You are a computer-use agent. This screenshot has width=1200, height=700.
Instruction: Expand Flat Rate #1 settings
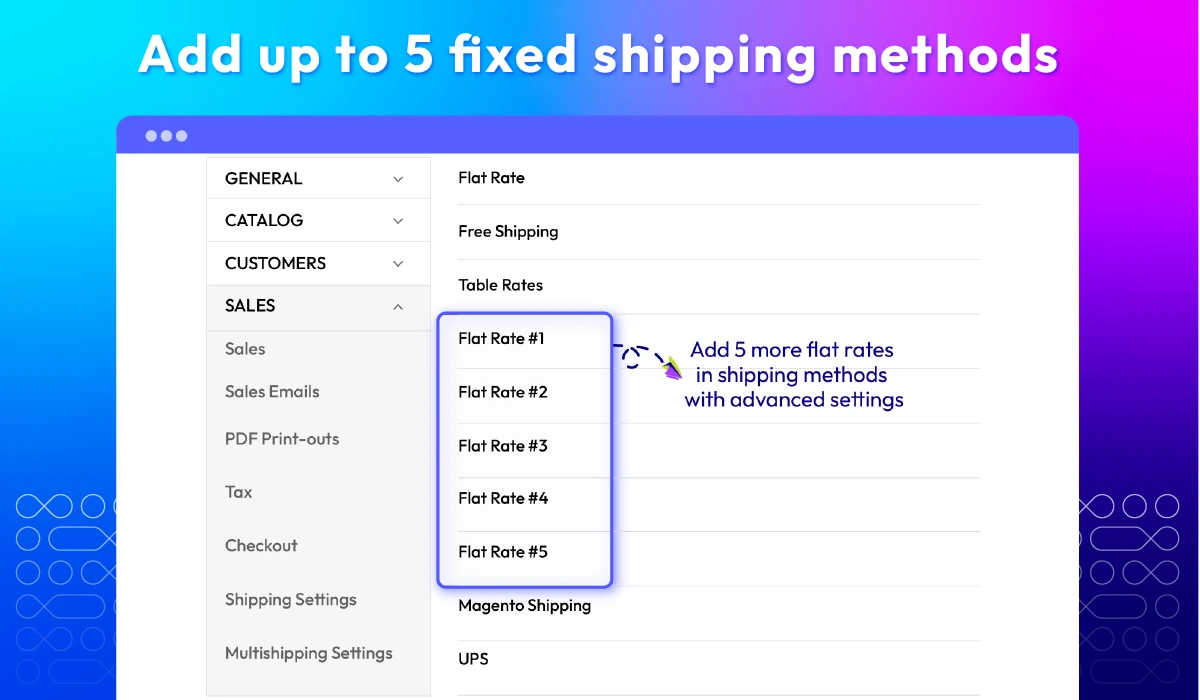(x=502, y=339)
